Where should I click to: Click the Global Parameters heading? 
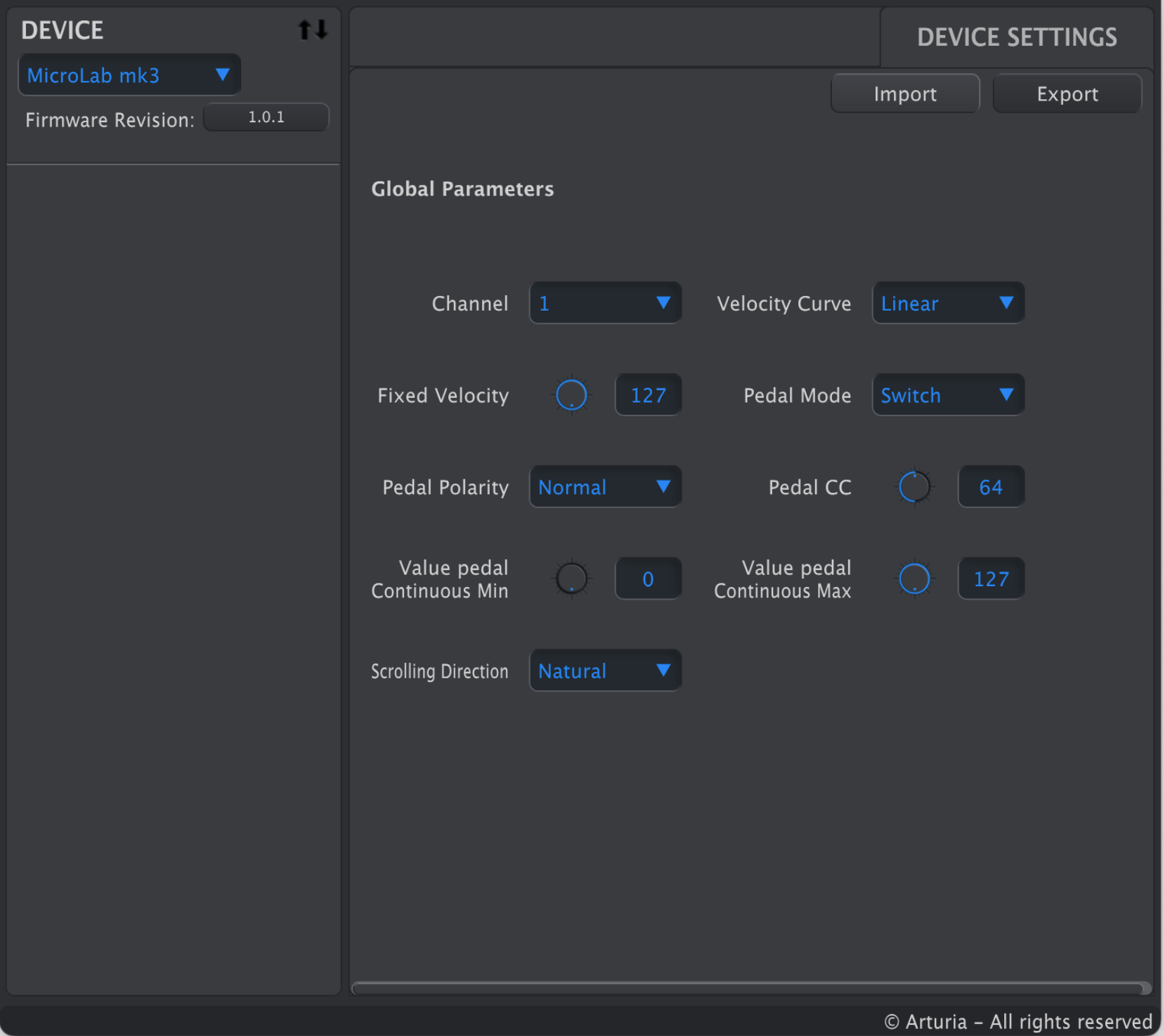(x=462, y=189)
